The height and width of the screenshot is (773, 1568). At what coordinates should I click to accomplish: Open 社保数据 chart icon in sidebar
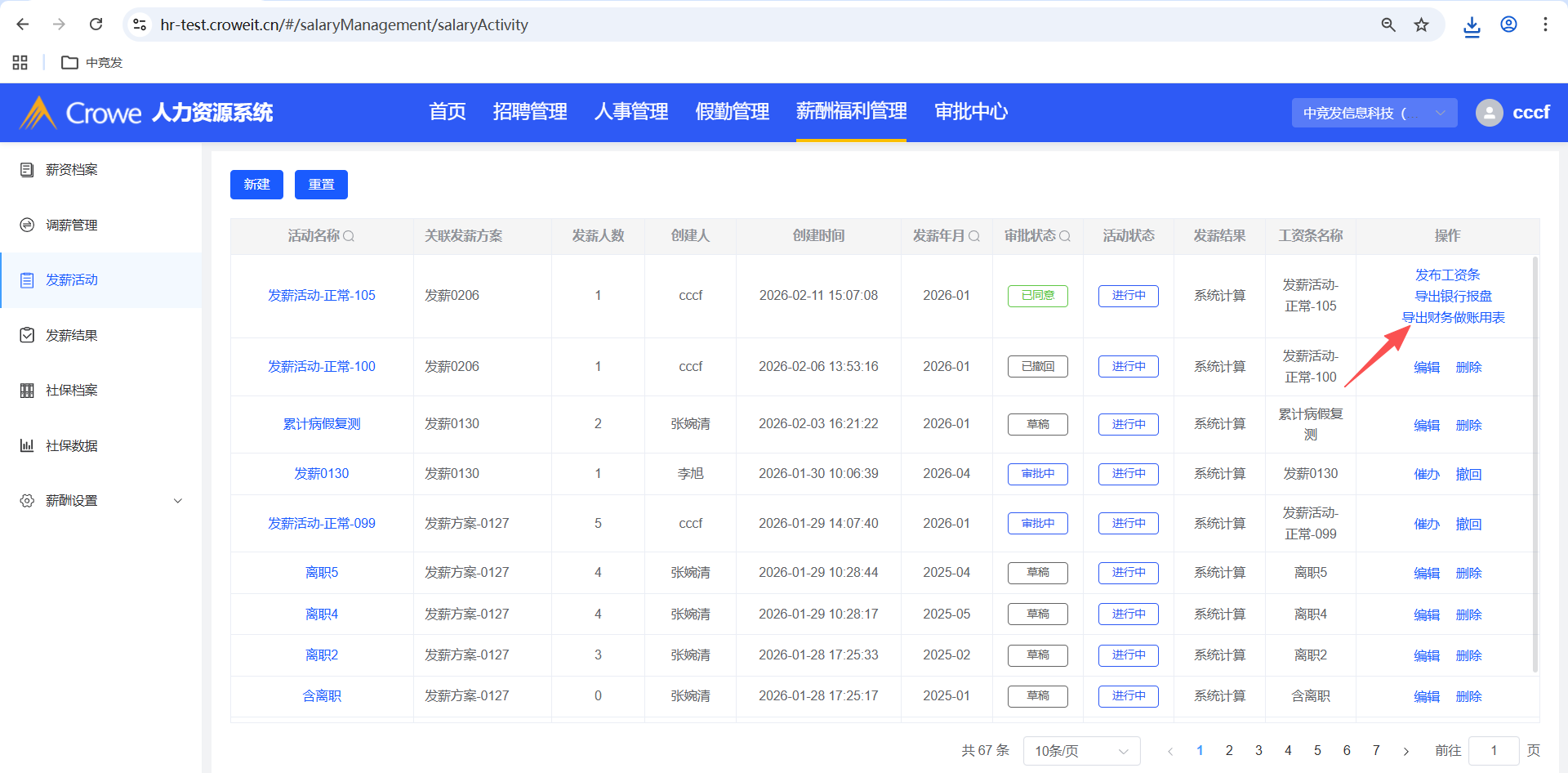[27, 445]
